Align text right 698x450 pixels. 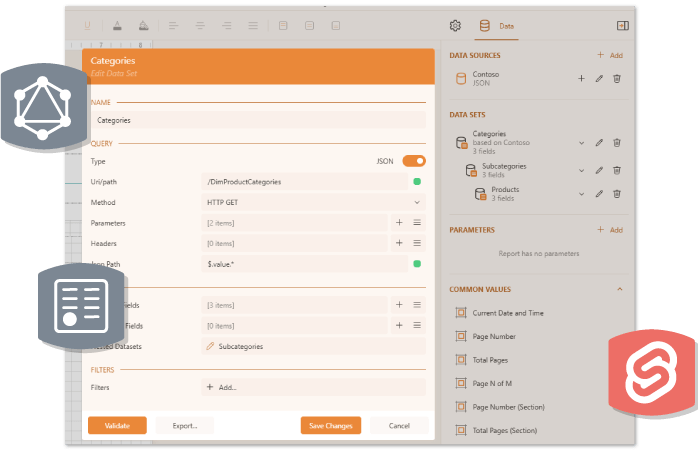coord(227,26)
